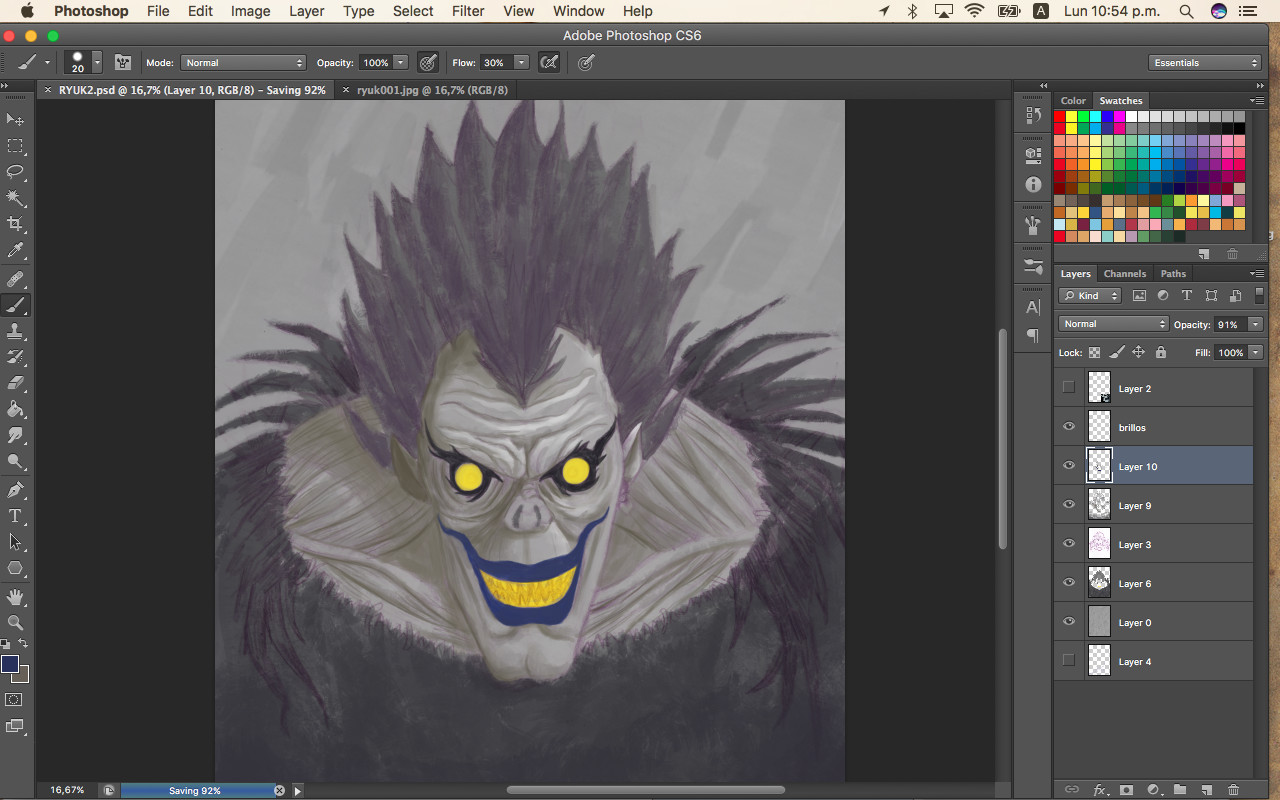Delete the selected layer

1233,790
